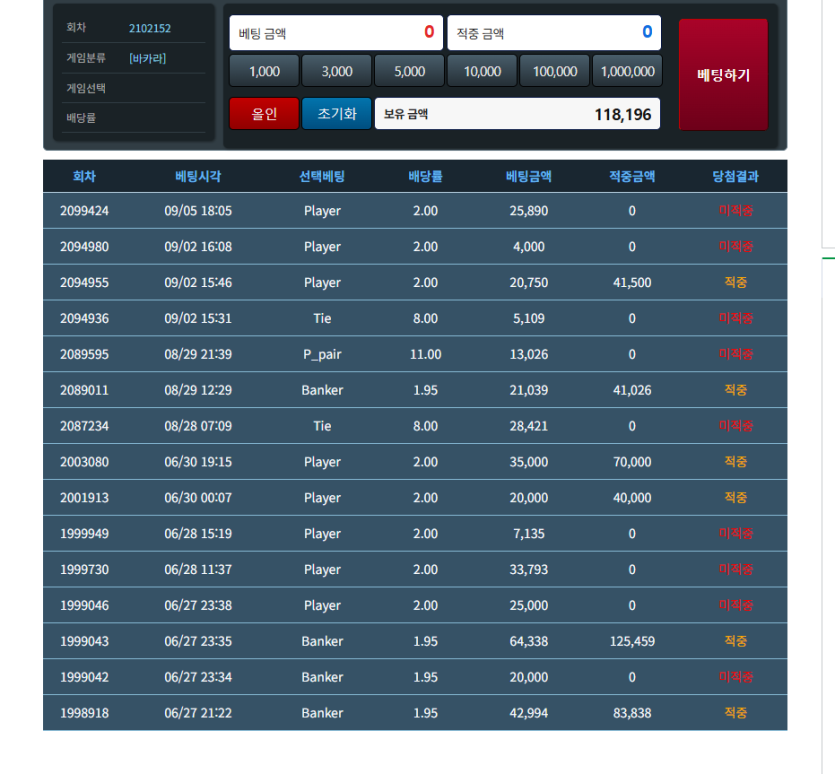835x774 pixels.
Task: Click the 7,135 bet amount cell
Action: click(x=529, y=534)
